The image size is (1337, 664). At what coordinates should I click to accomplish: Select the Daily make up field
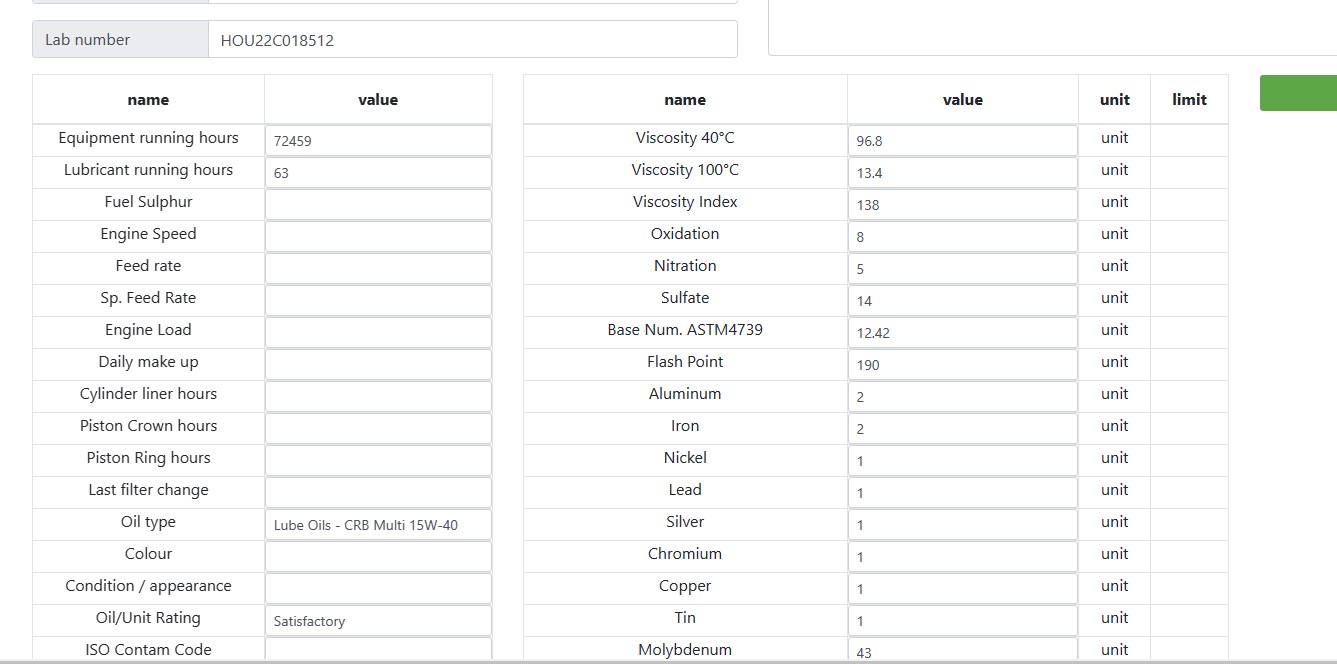(x=378, y=365)
